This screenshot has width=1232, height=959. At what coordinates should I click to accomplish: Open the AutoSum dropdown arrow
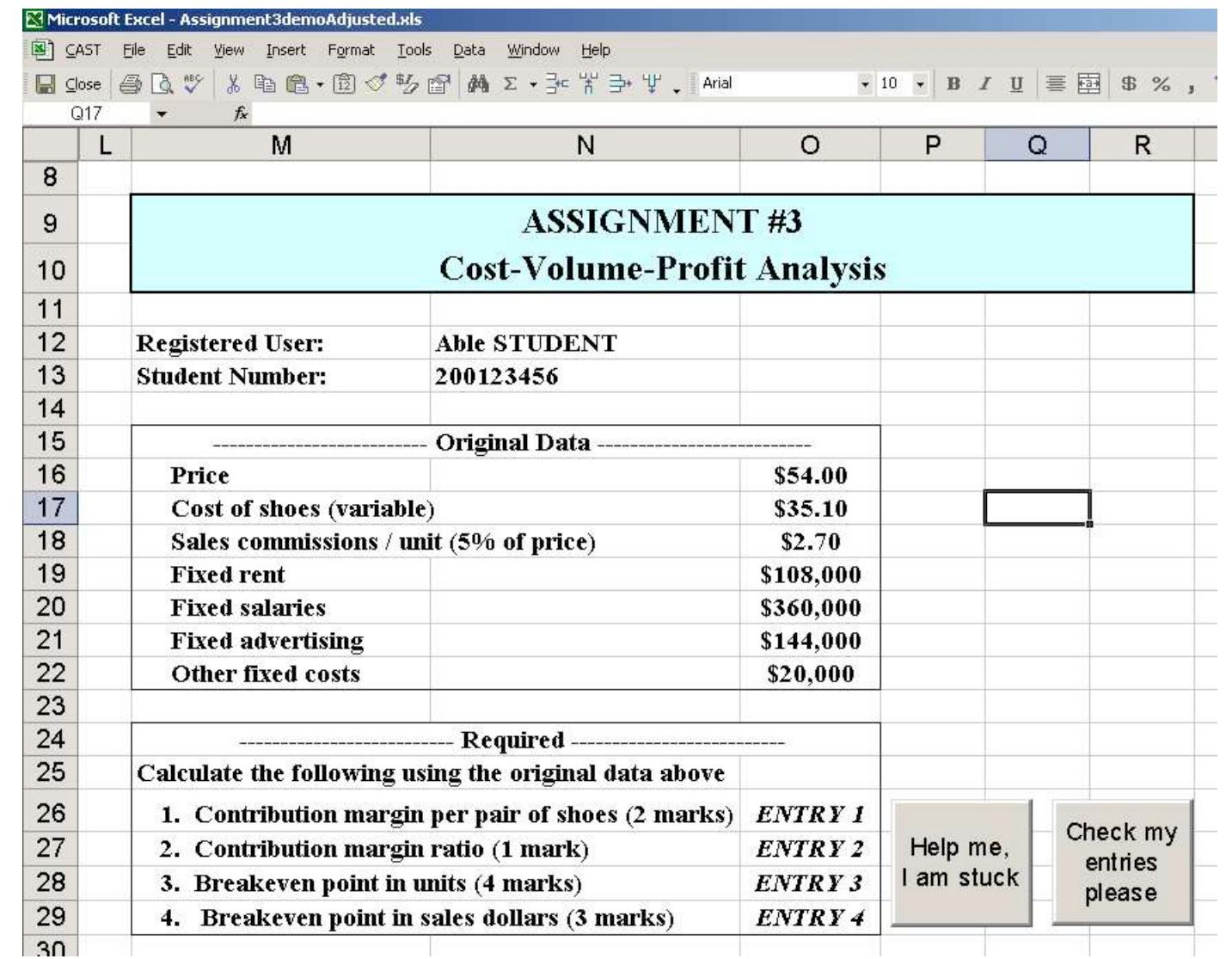(532, 84)
